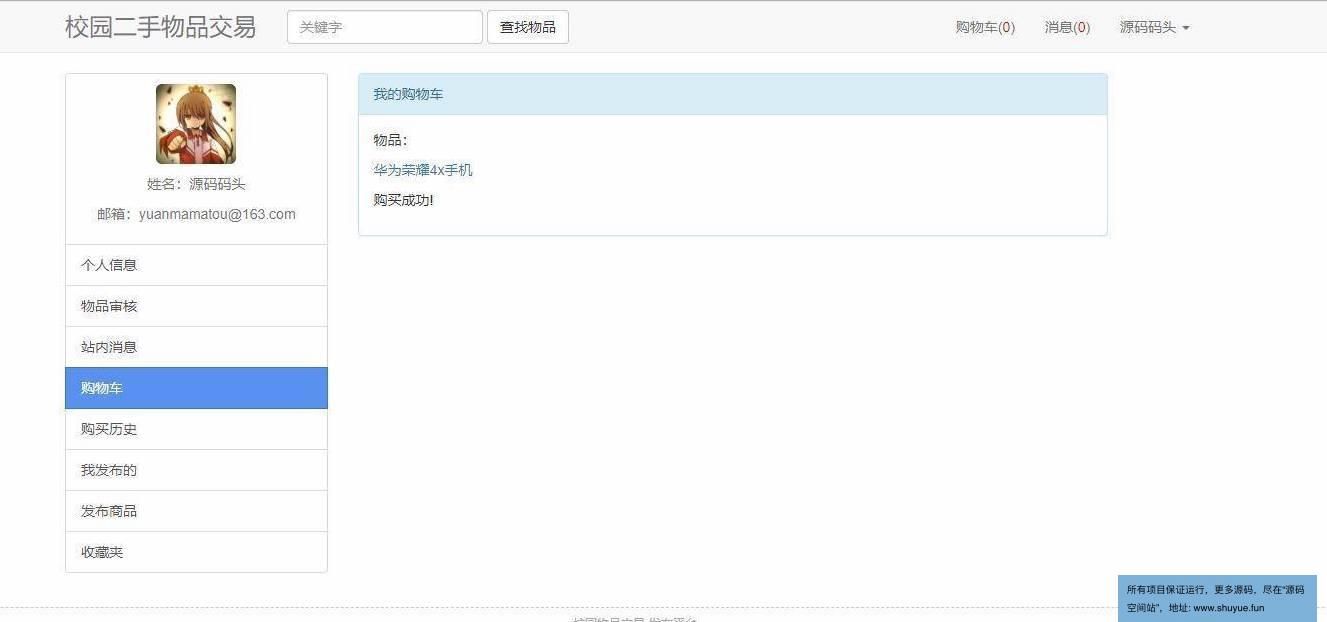
Task: Click the 我的购物车 panel header
Action: [732, 94]
